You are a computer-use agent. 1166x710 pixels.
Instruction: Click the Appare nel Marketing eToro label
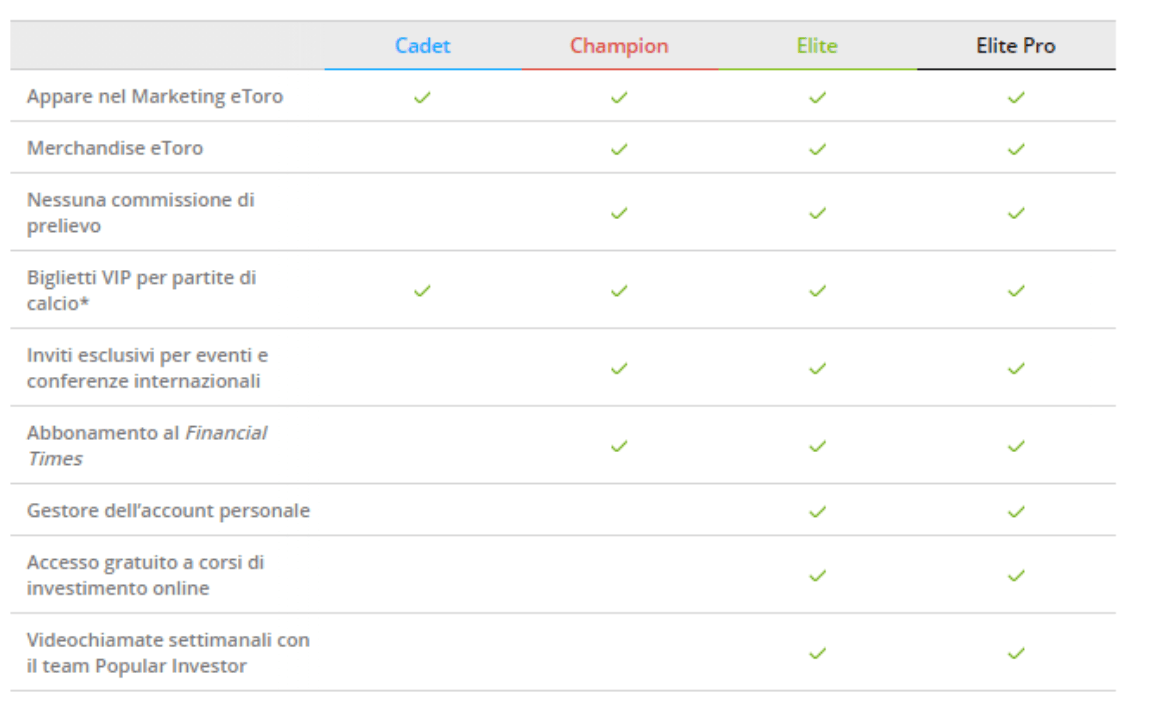pyautogui.click(x=155, y=97)
